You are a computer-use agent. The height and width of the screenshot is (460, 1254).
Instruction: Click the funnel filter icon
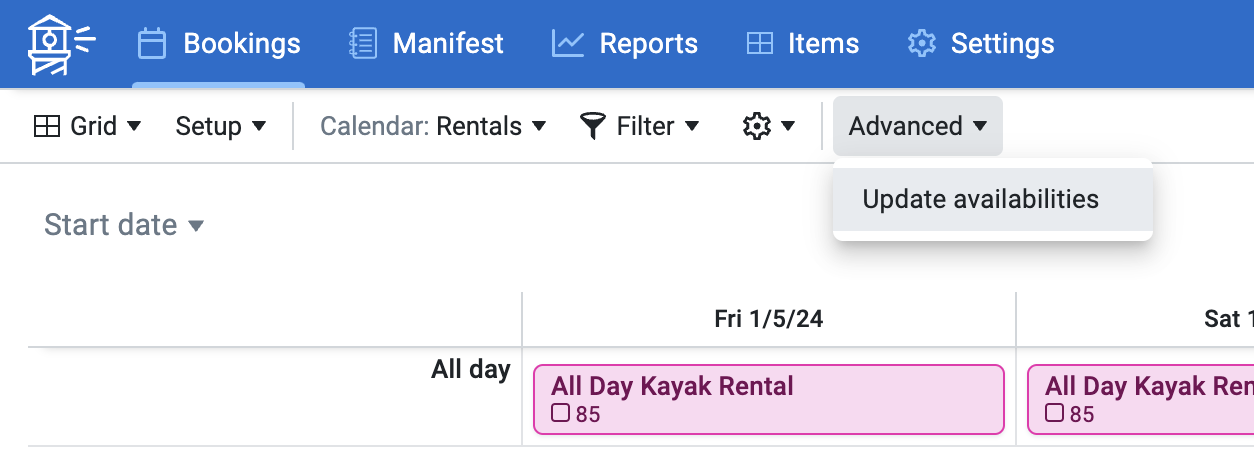(x=593, y=126)
